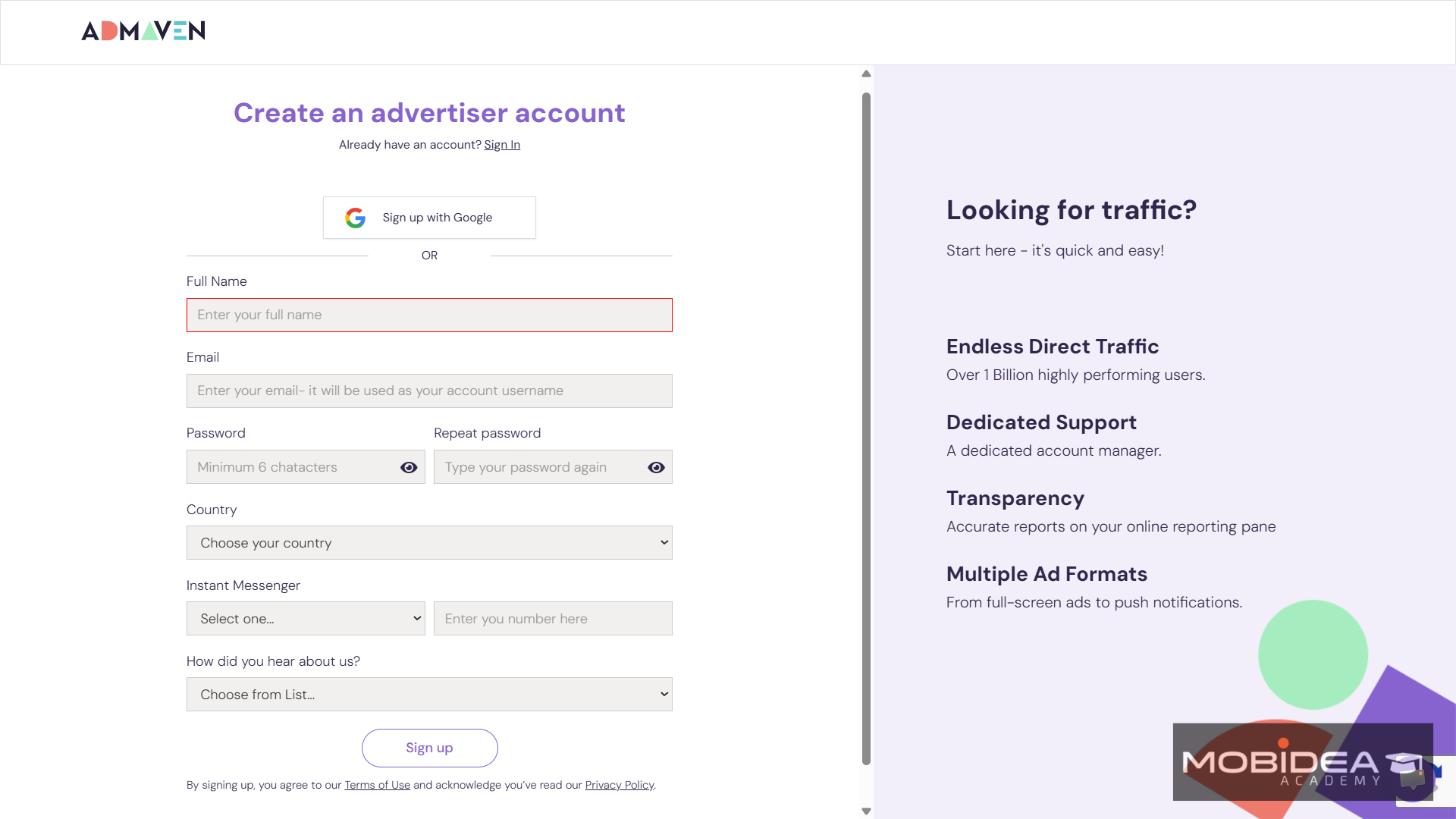Click the scrollbar up arrow
Screen dimensions: 1456x819
coord(866,74)
